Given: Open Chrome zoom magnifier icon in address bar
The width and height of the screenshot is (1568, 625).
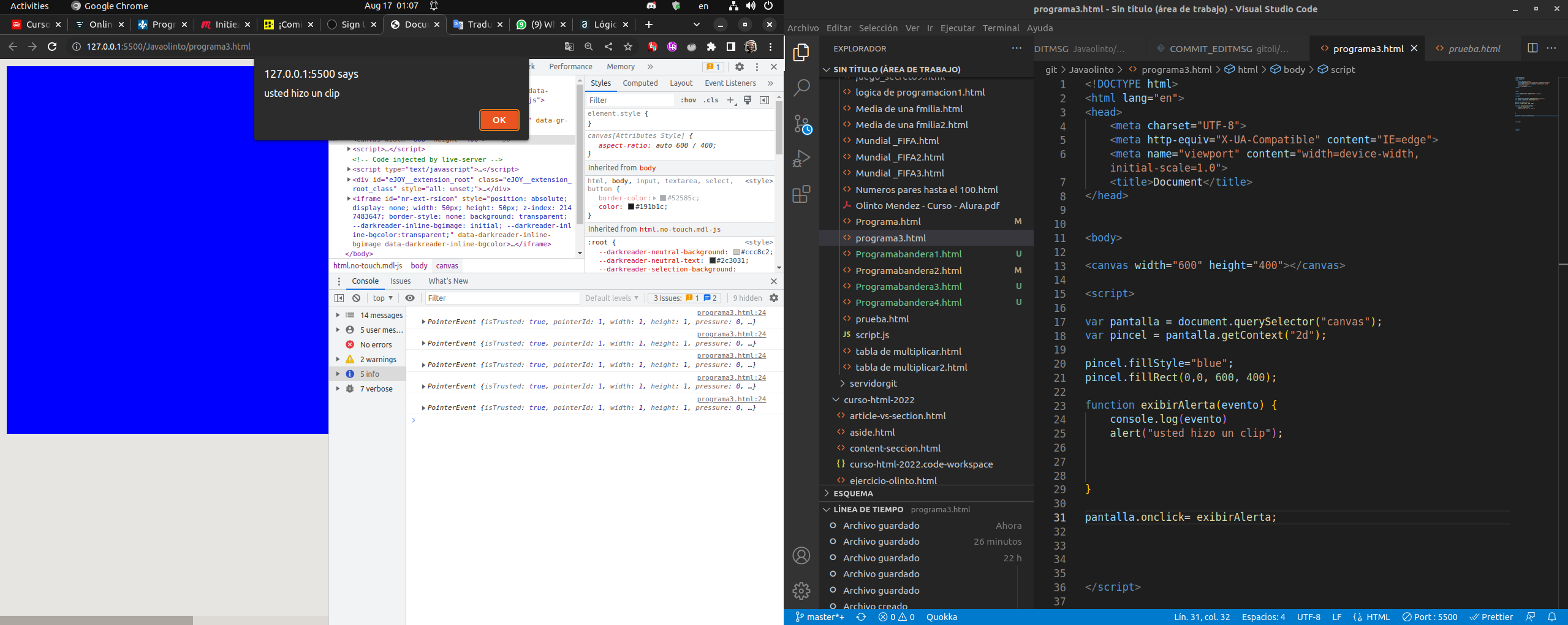Looking at the screenshot, I should (589, 47).
